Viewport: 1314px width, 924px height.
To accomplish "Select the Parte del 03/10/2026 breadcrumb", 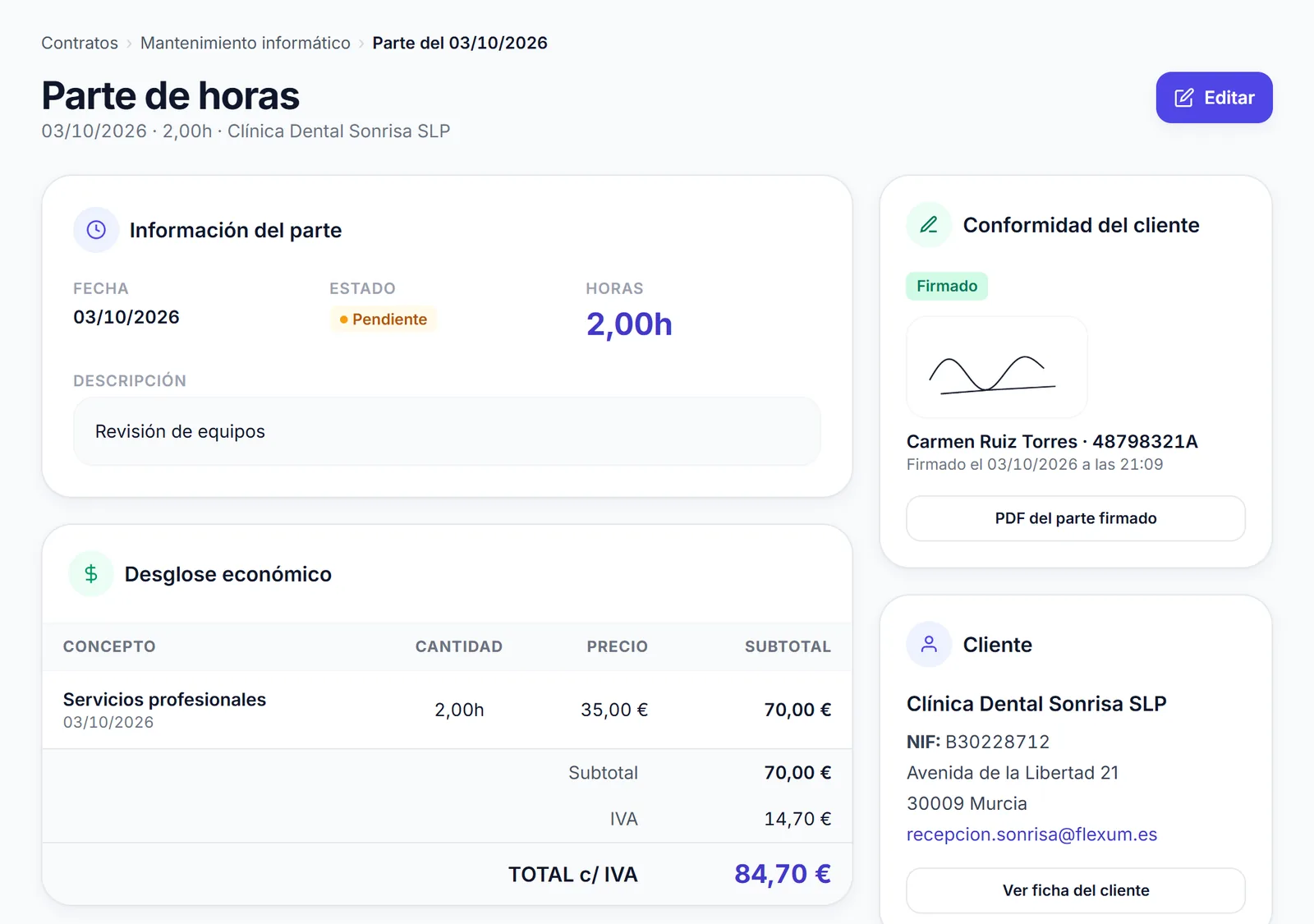I will pyautogui.click(x=460, y=43).
